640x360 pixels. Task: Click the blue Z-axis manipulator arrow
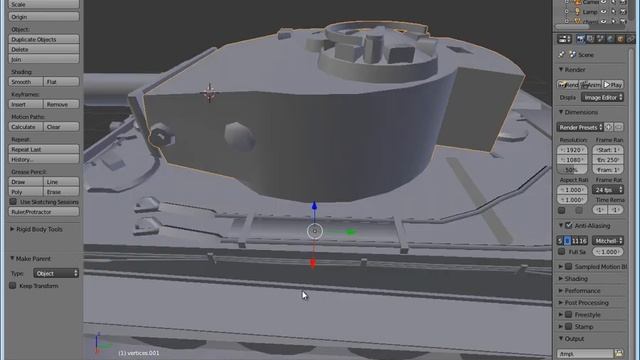click(314, 206)
